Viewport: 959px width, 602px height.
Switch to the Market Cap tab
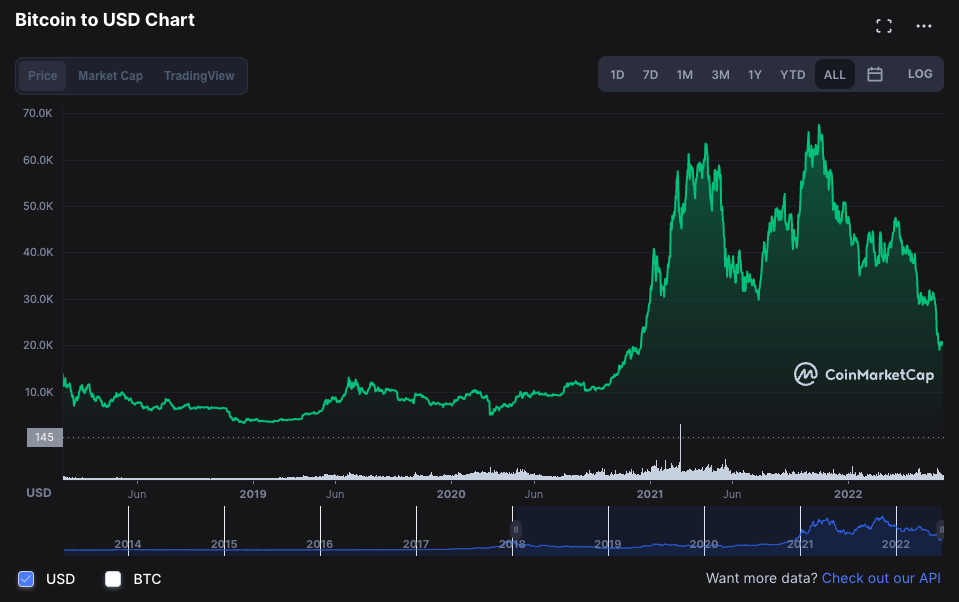point(112,75)
